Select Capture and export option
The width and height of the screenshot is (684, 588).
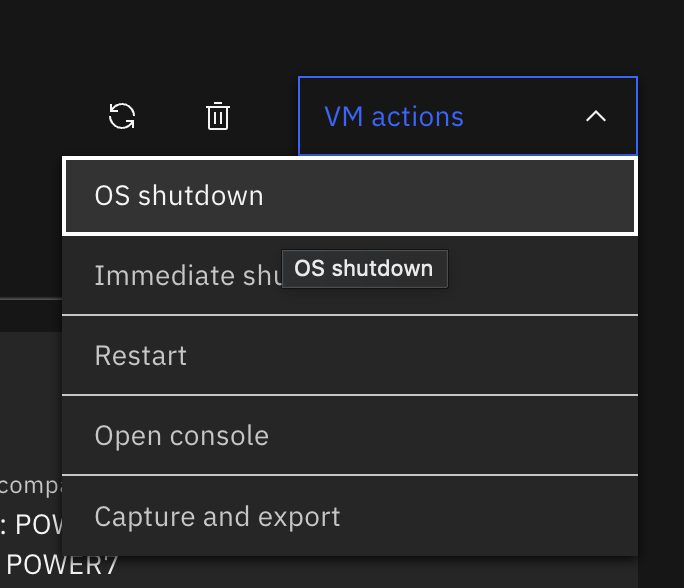click(x=350, y=516)
